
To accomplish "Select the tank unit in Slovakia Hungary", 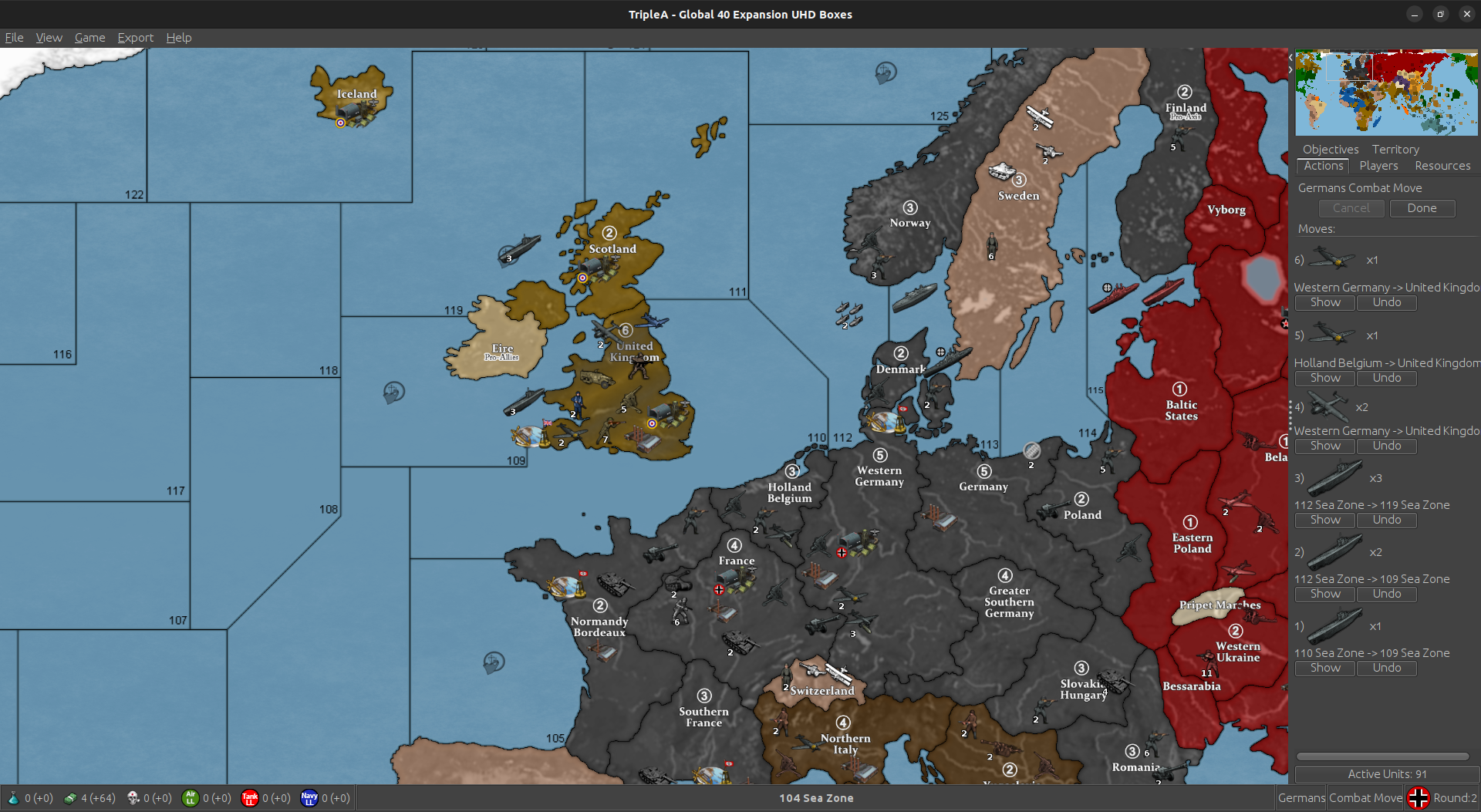I will coord(1115,679).
